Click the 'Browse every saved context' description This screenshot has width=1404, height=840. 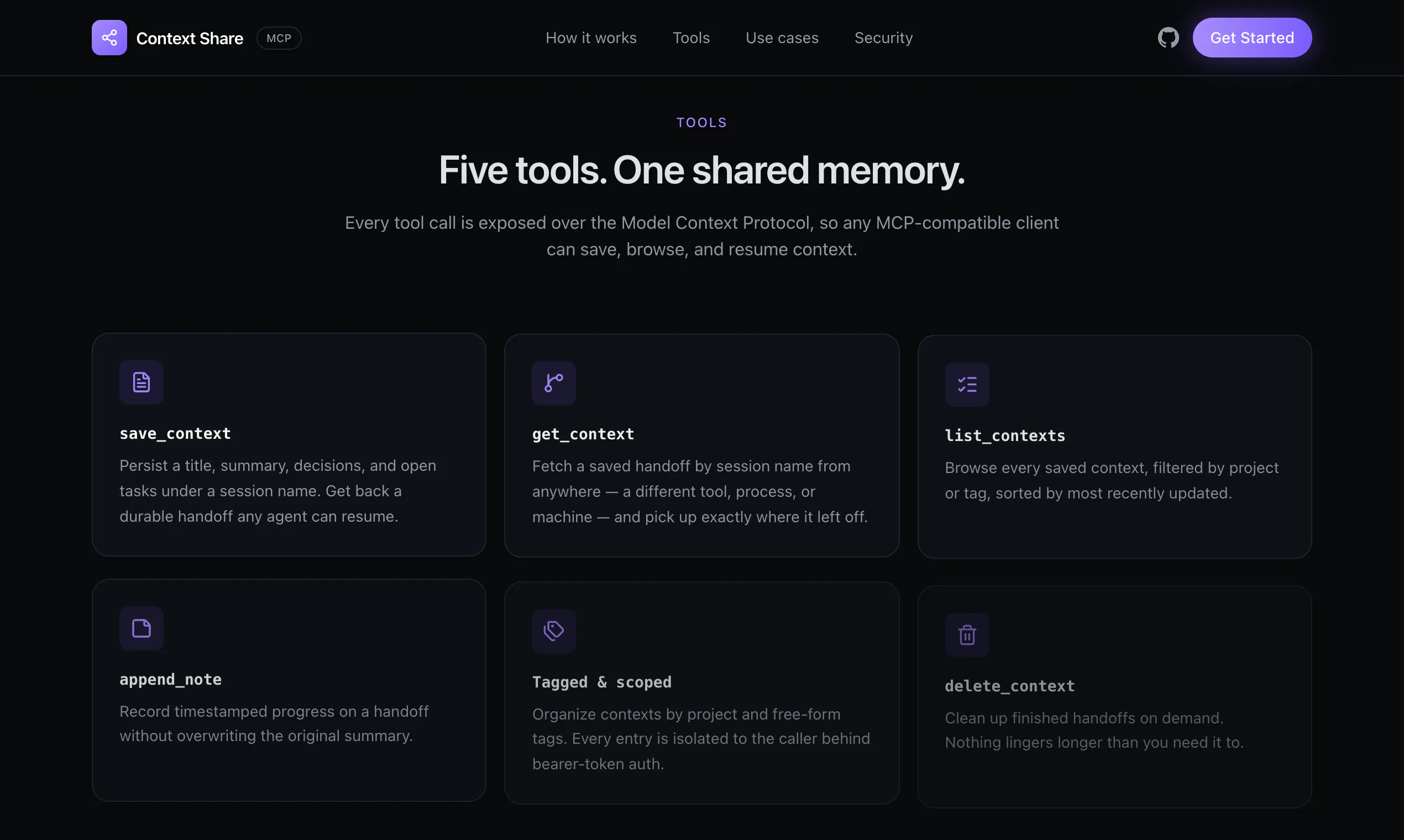[1111, 481]
